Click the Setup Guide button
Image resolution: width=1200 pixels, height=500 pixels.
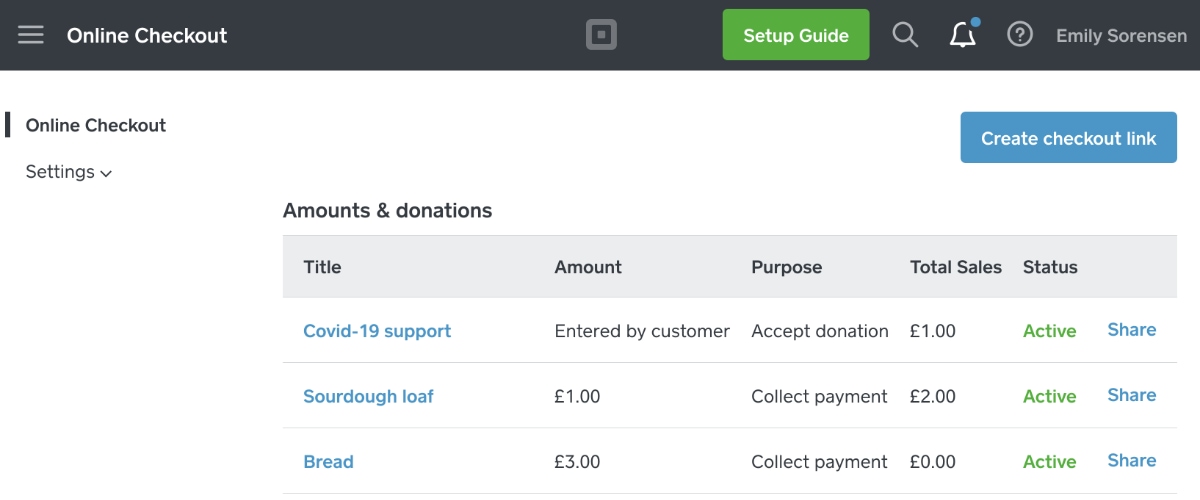(796, 35)
